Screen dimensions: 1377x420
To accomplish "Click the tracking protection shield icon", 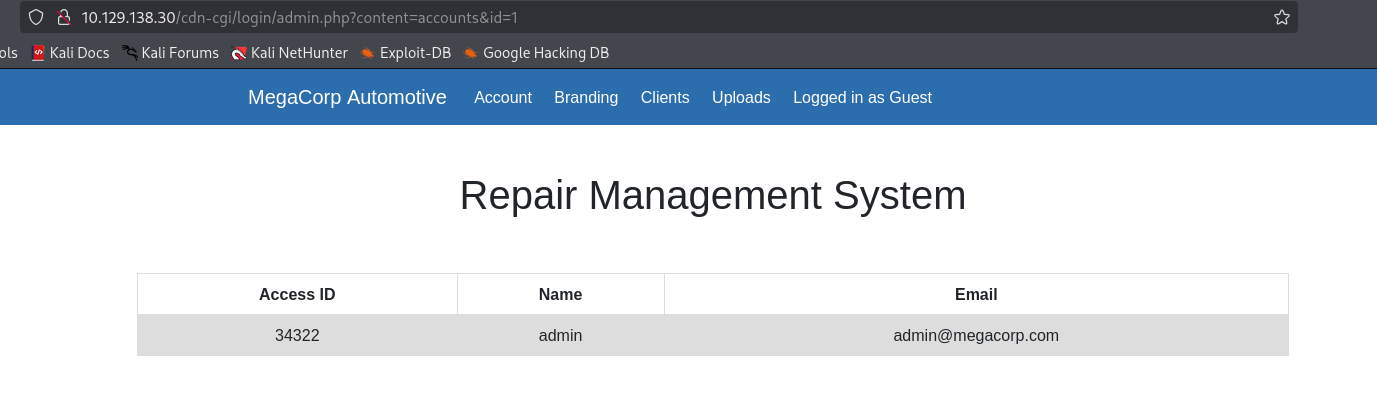I will 36,17.
